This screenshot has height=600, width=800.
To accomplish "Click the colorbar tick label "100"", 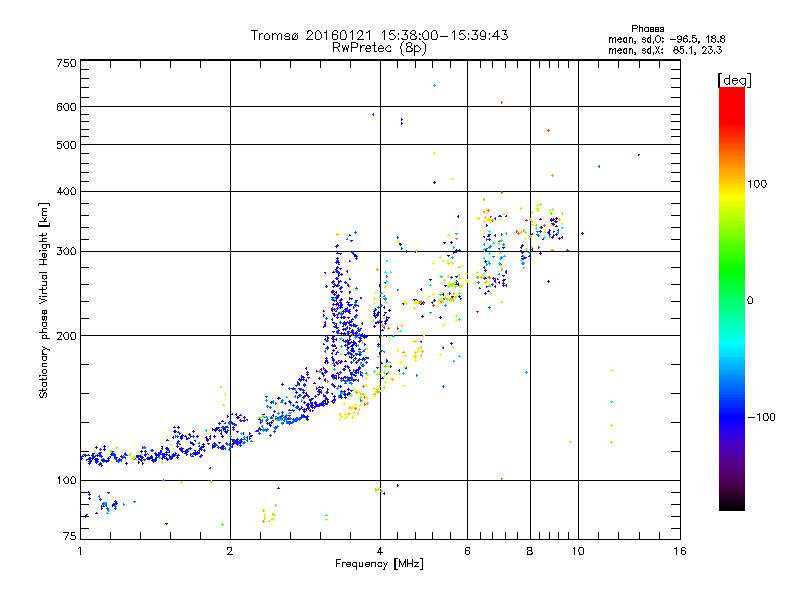I will [757, 184].
